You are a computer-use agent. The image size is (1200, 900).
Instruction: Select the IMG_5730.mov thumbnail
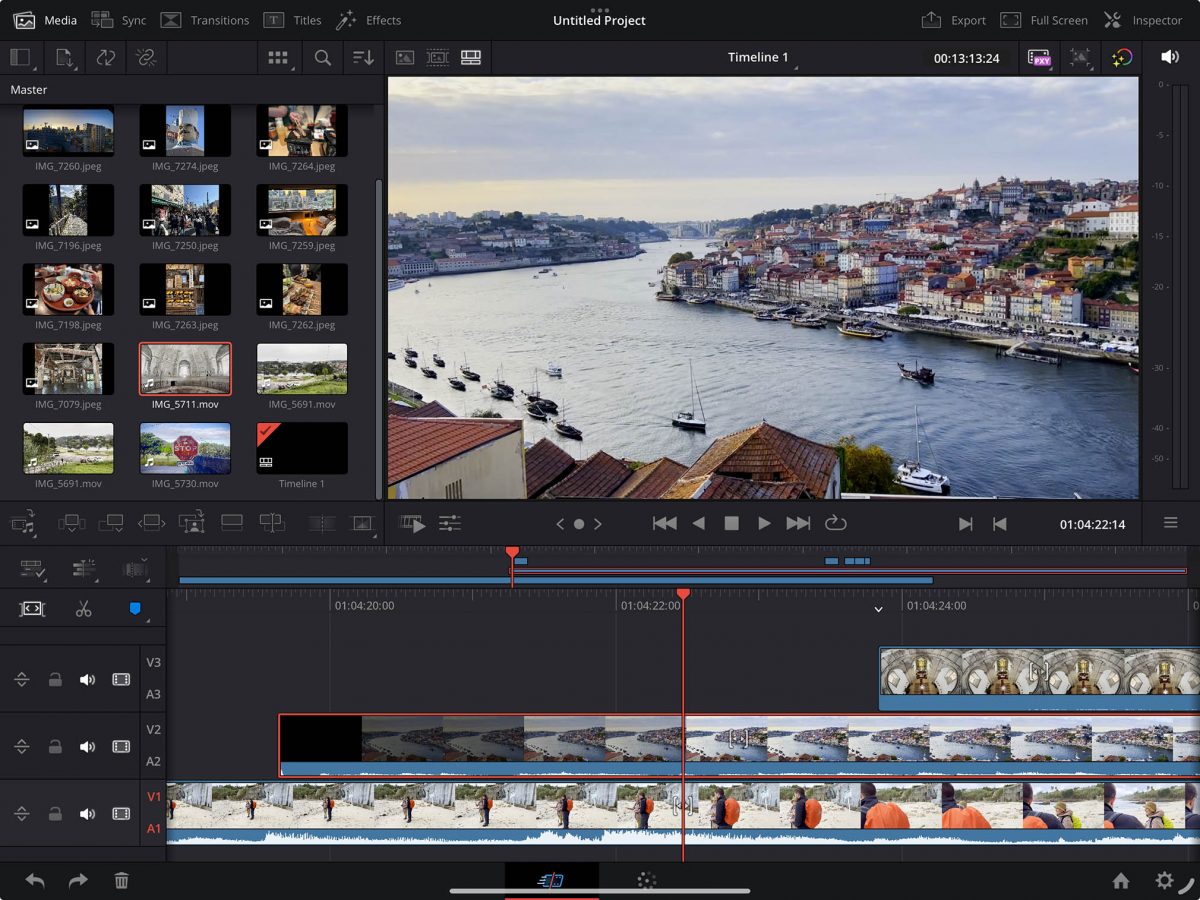(x=185, y=448)
